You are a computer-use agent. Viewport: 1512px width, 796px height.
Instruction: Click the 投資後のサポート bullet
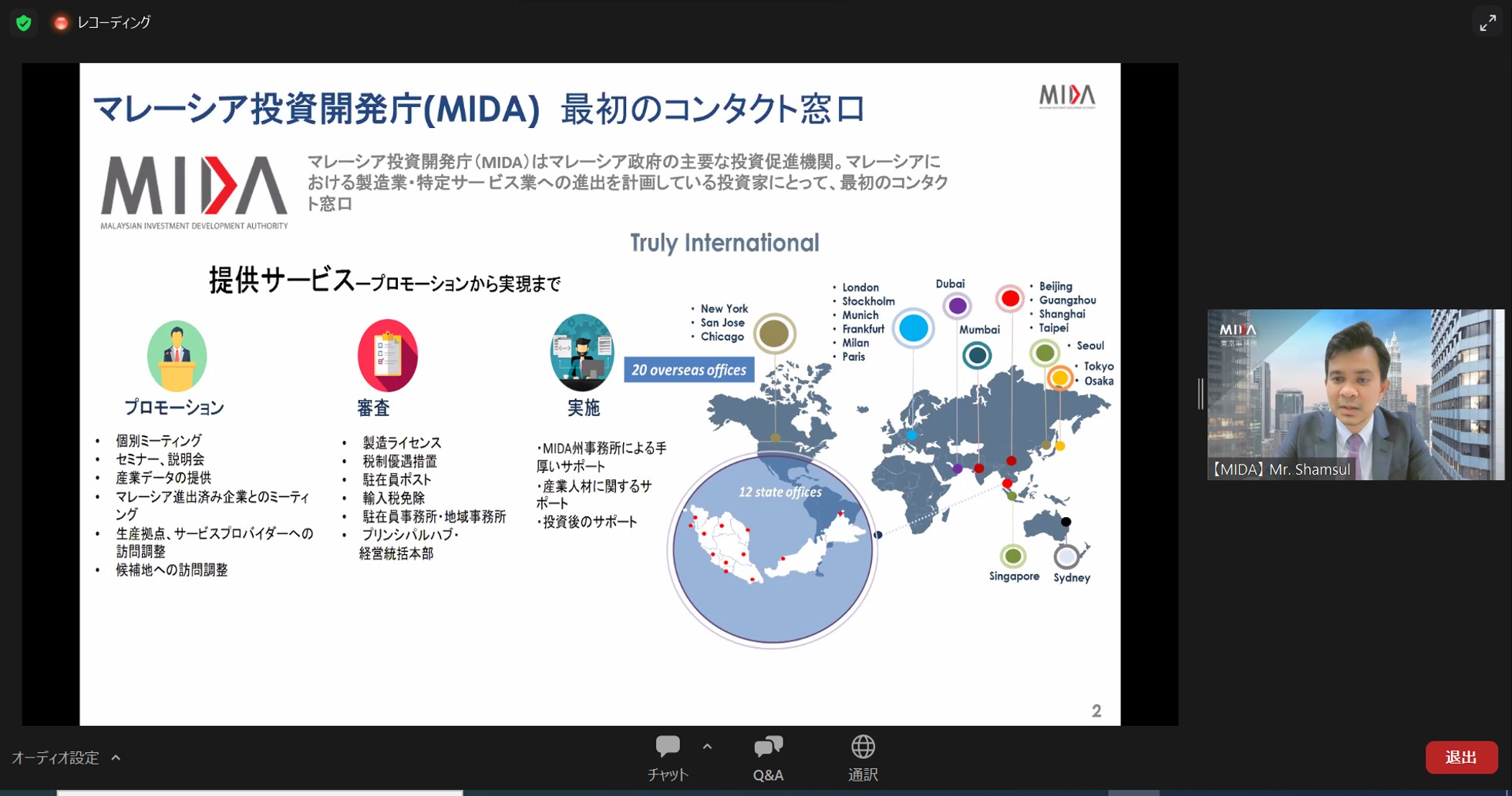pos(588,522)
